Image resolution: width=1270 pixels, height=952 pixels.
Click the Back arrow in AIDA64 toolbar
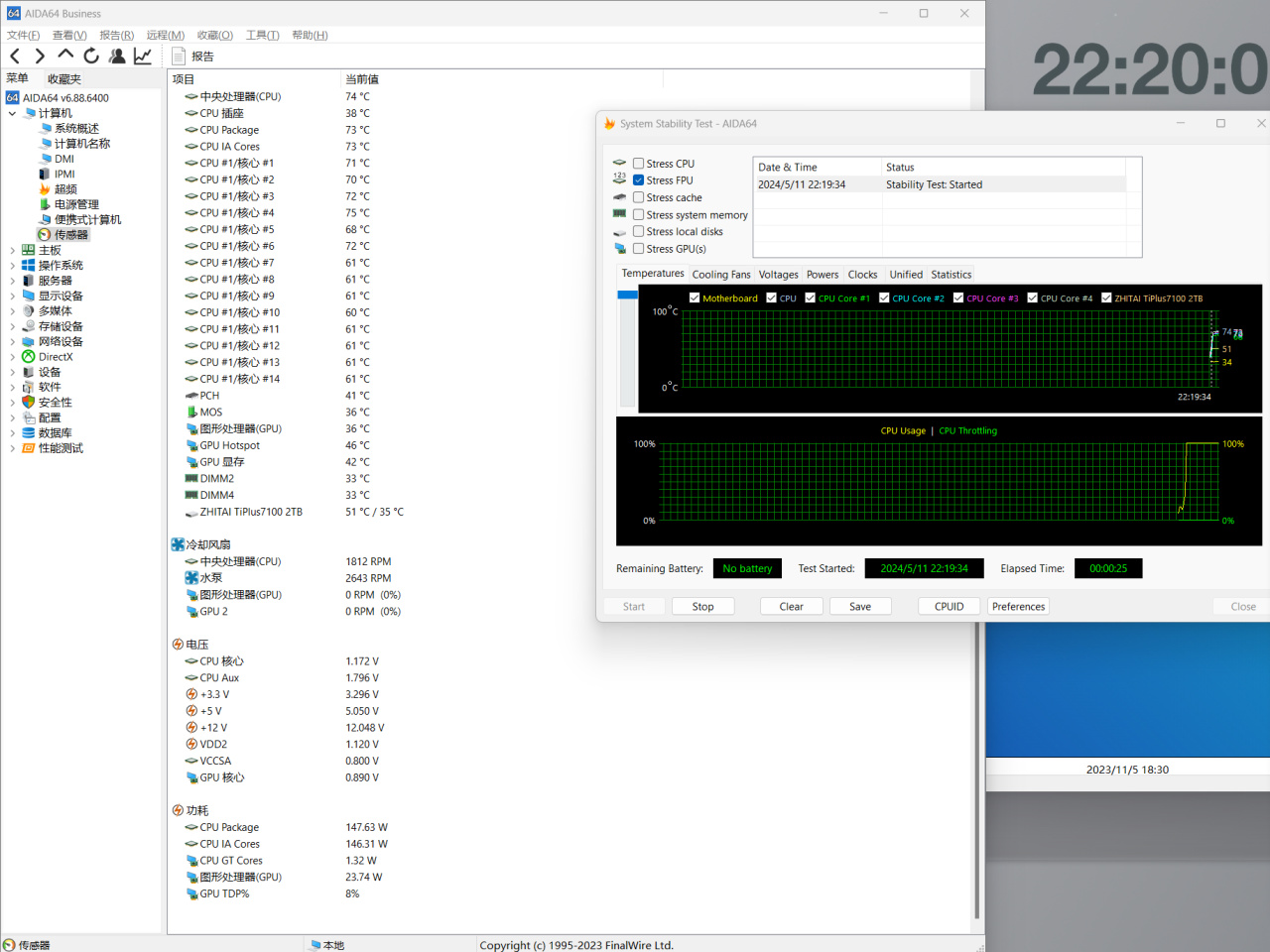click(x=15, y=57)
